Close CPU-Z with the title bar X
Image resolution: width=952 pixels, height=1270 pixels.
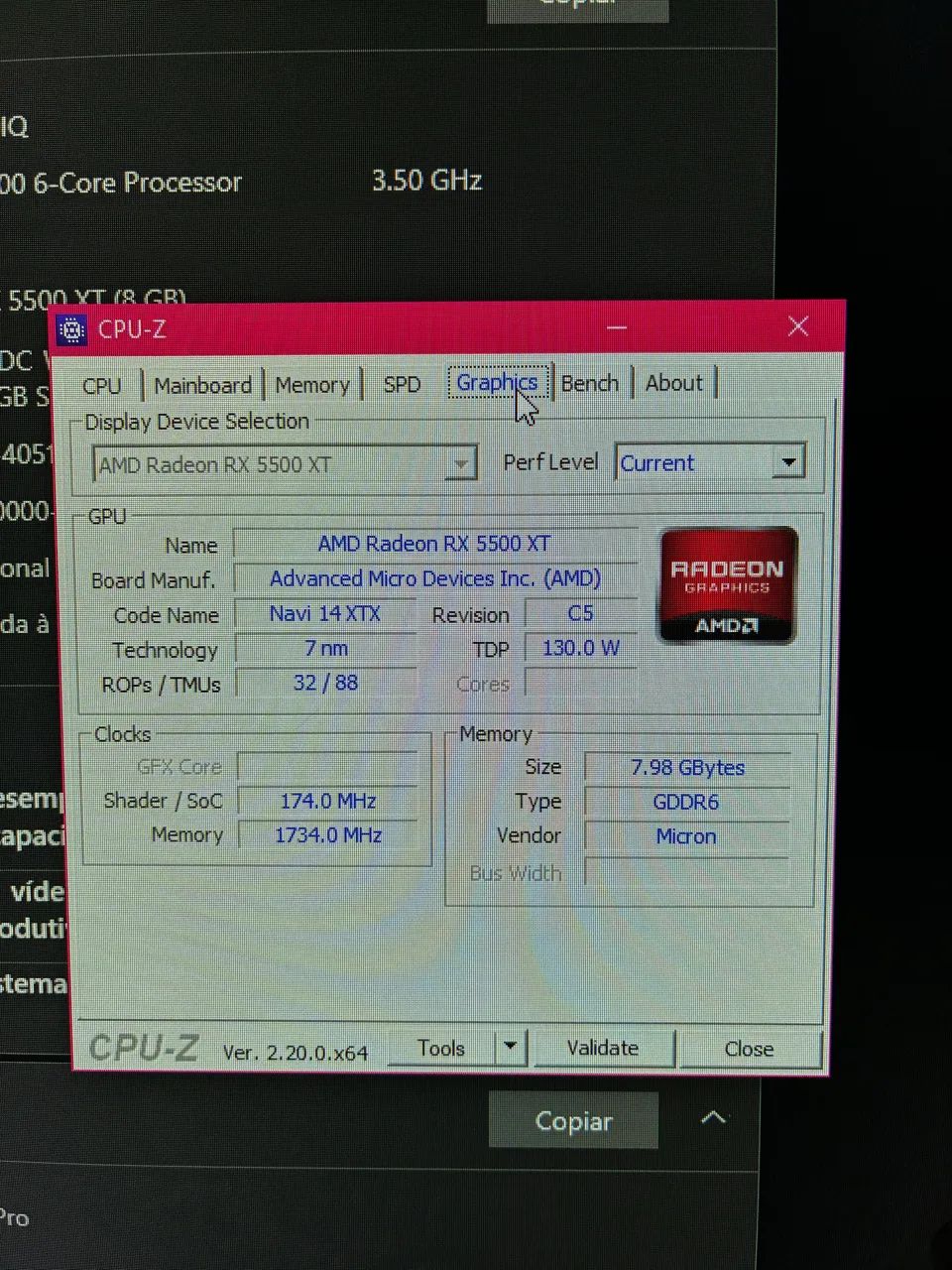pos(798,326)
